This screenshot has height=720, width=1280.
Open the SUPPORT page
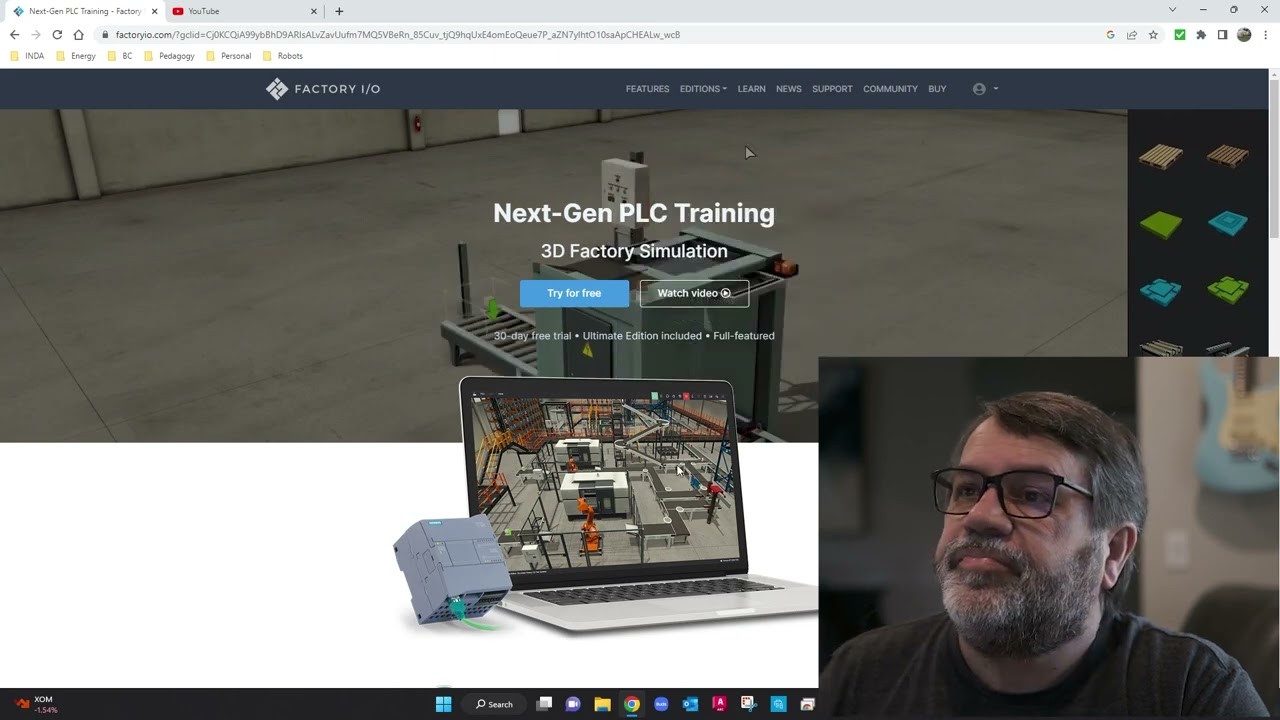(x=832, y=89)
